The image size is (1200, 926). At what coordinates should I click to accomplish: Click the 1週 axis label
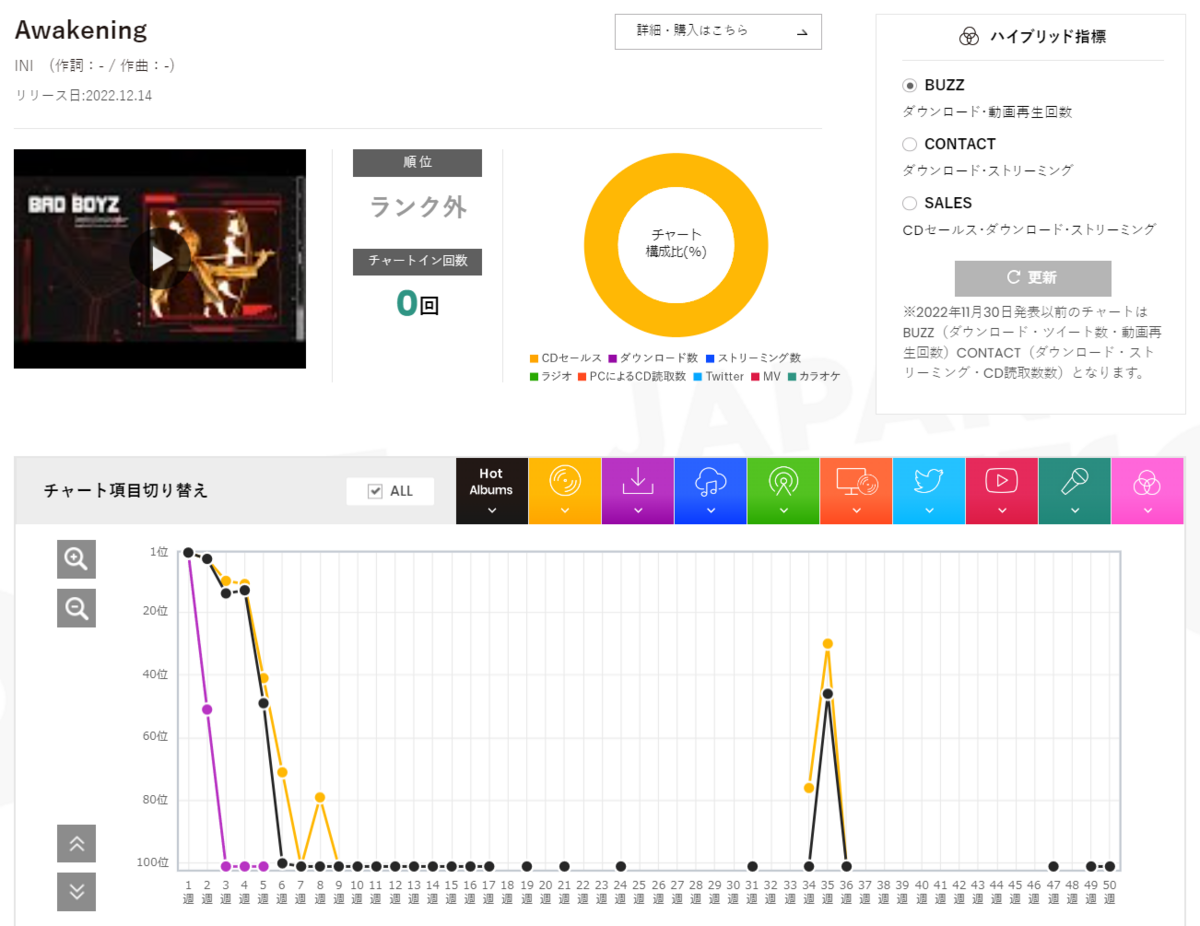pos(188,892)
